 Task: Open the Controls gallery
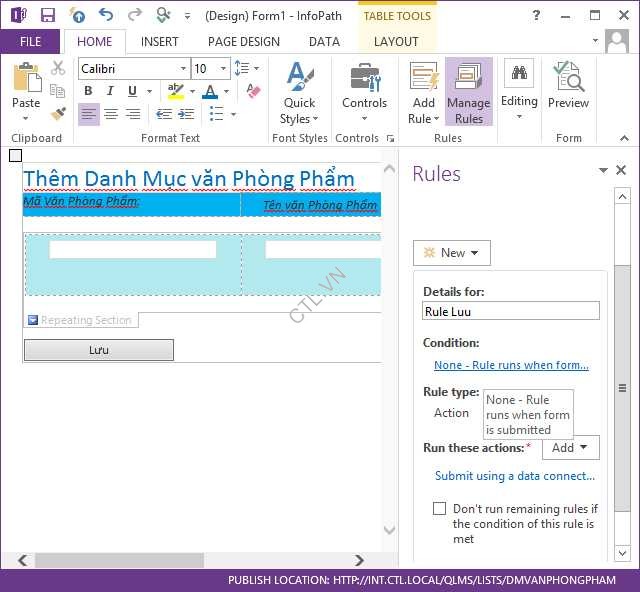click(364, 90)
